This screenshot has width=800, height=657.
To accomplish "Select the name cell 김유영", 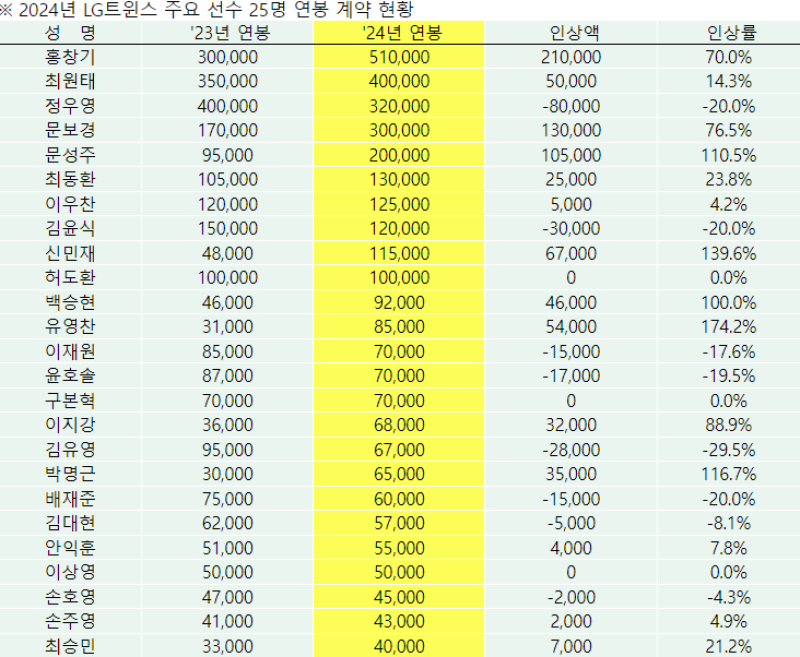I will pyautogui.click(x=70, y=449).
